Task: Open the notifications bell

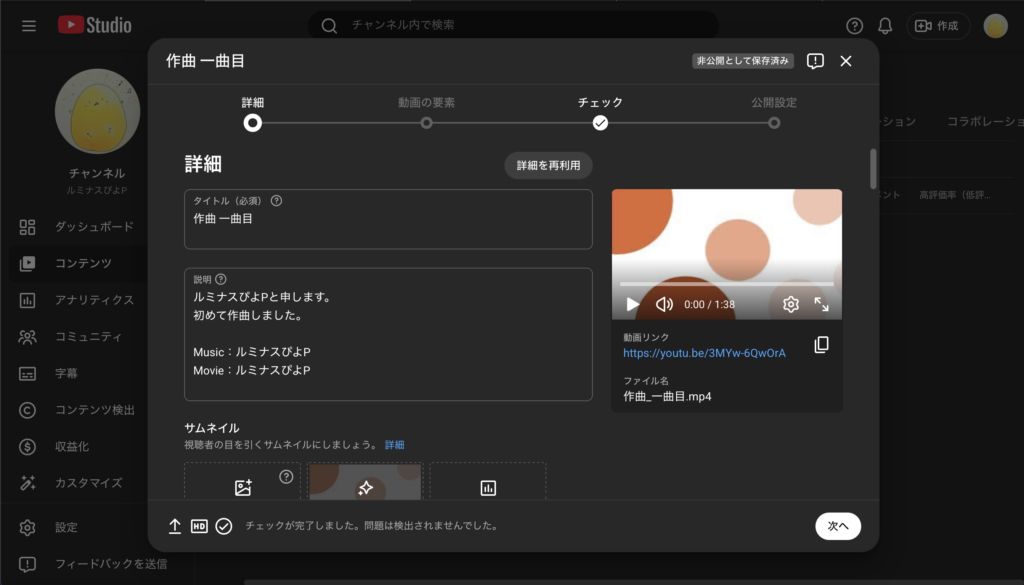Action: (885, 26)
